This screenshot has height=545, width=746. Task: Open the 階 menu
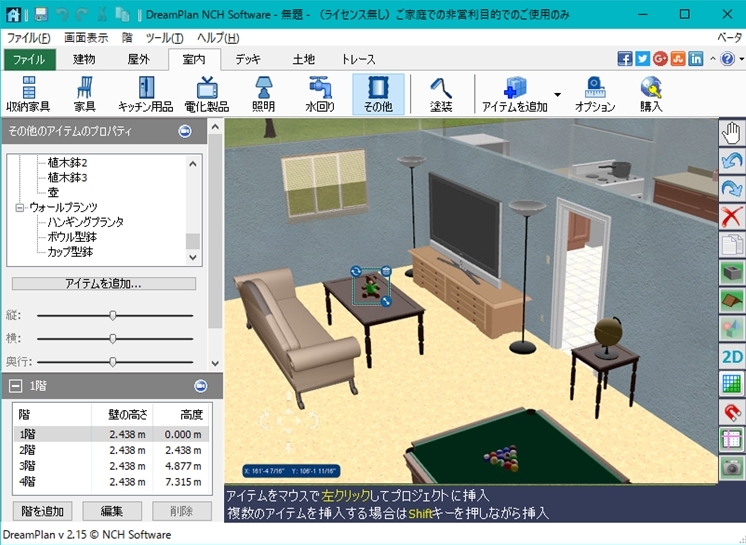tap(127, 38)
